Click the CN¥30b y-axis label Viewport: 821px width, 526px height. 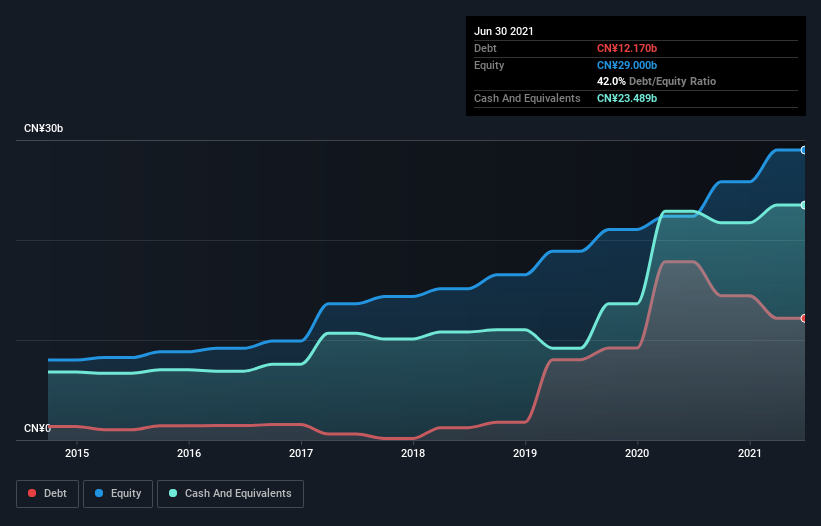click(43, 129)
